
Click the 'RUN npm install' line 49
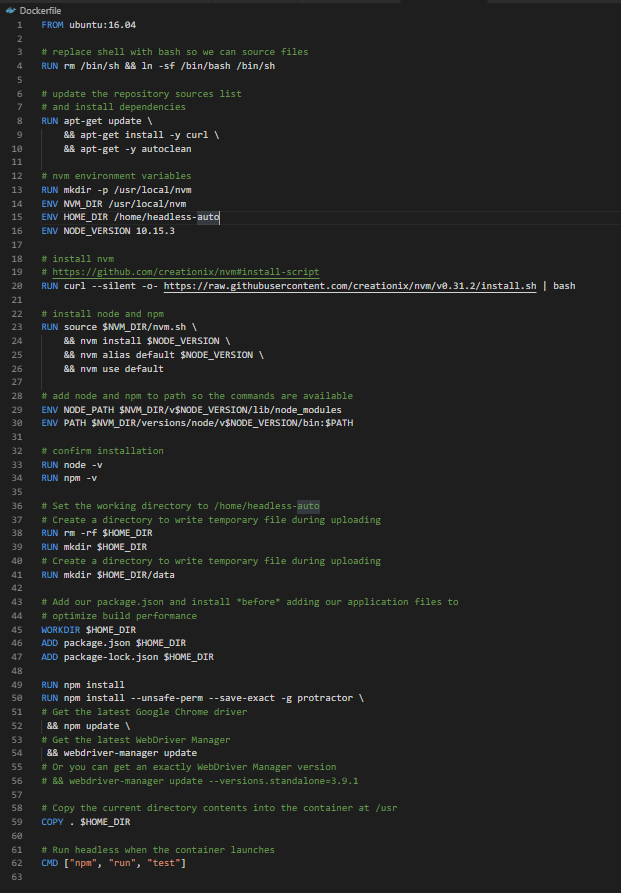(83, 685)
